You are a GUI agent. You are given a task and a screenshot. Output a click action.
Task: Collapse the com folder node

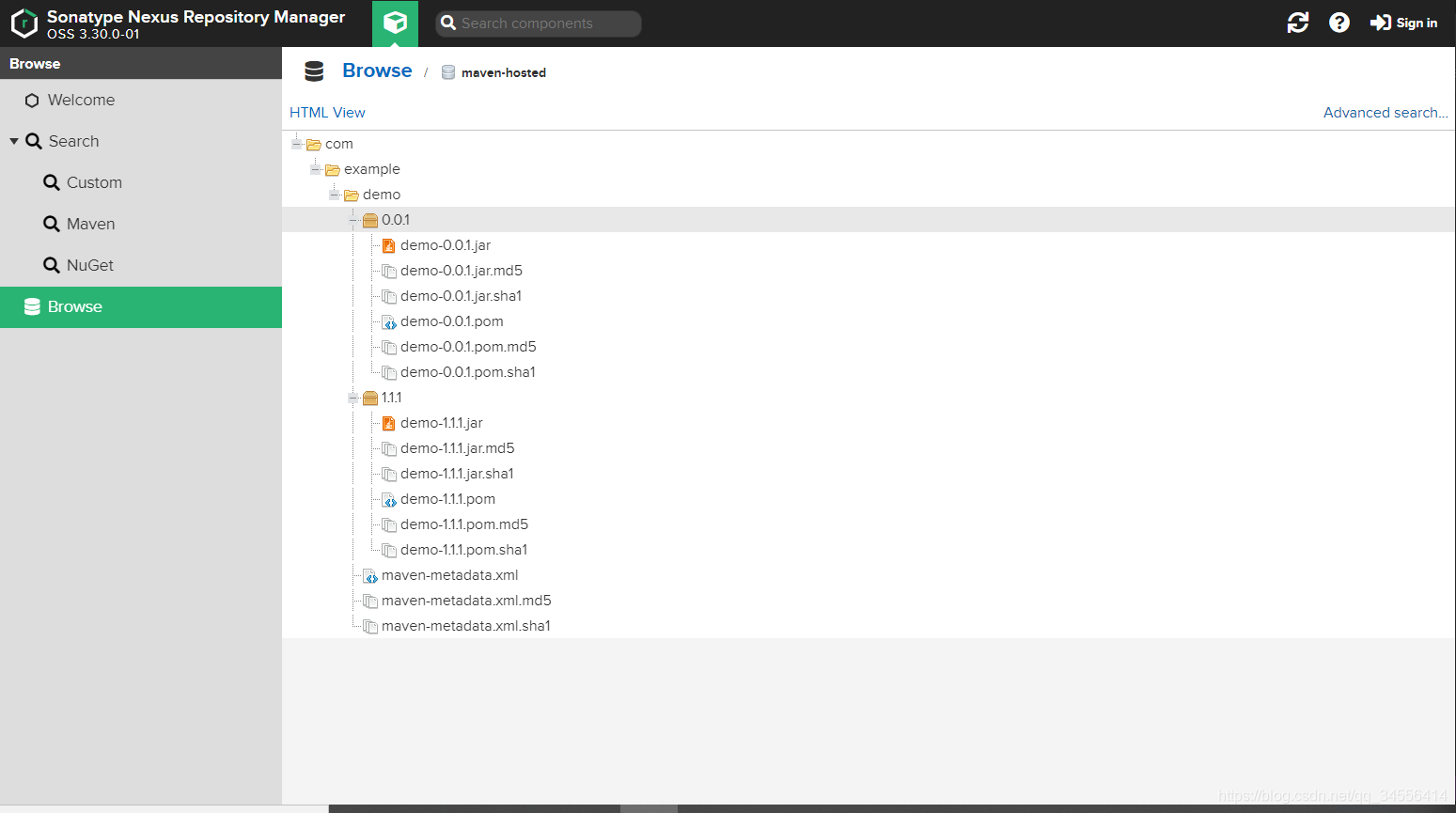[x=297, y=144]
